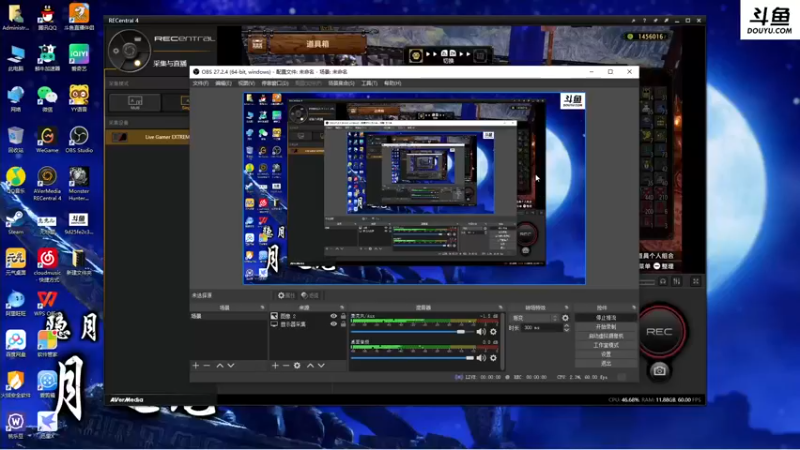This screenshot has width=800, height=450.
Task: Click the 滤镜 (Filters) button above Sources
Action: tap(310, 295)
